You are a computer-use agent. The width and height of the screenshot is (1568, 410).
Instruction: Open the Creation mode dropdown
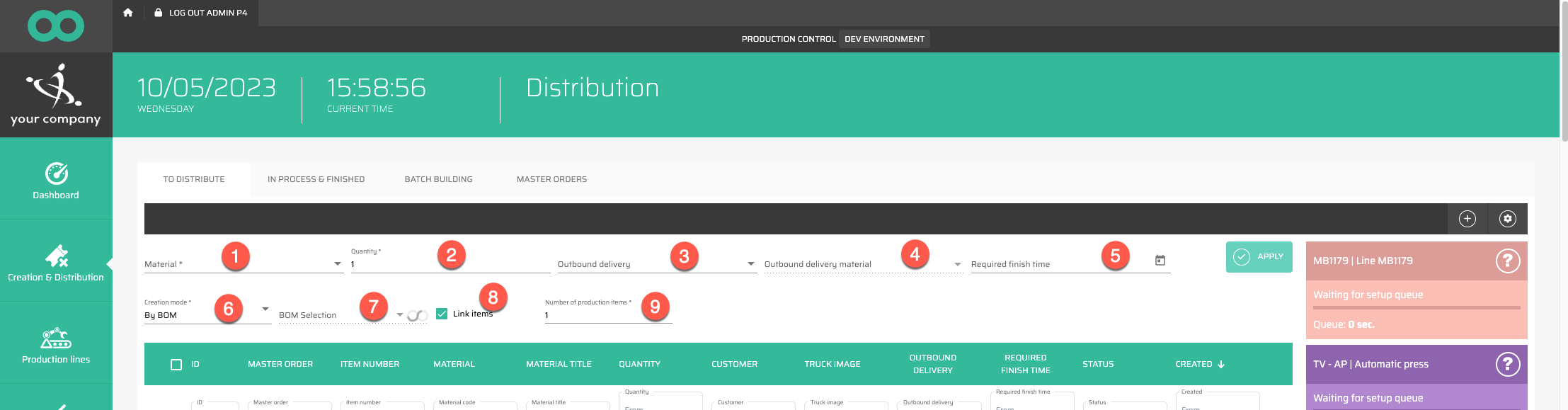click(265, 309)
